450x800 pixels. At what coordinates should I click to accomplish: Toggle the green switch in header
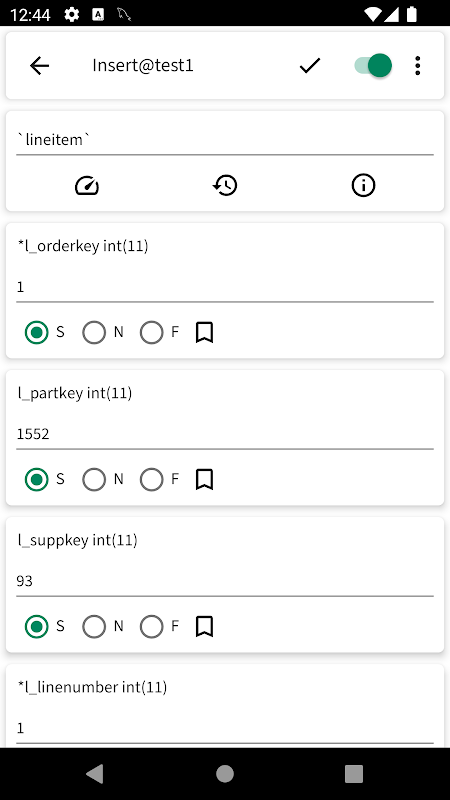[x=373, y=66]
